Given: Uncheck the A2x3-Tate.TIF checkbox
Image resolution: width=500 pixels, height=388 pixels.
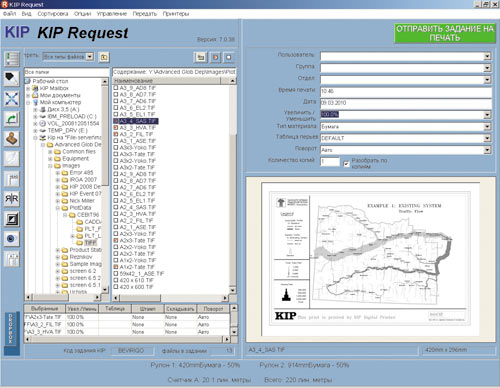Looking at the screenshot, I should (116, 240).
